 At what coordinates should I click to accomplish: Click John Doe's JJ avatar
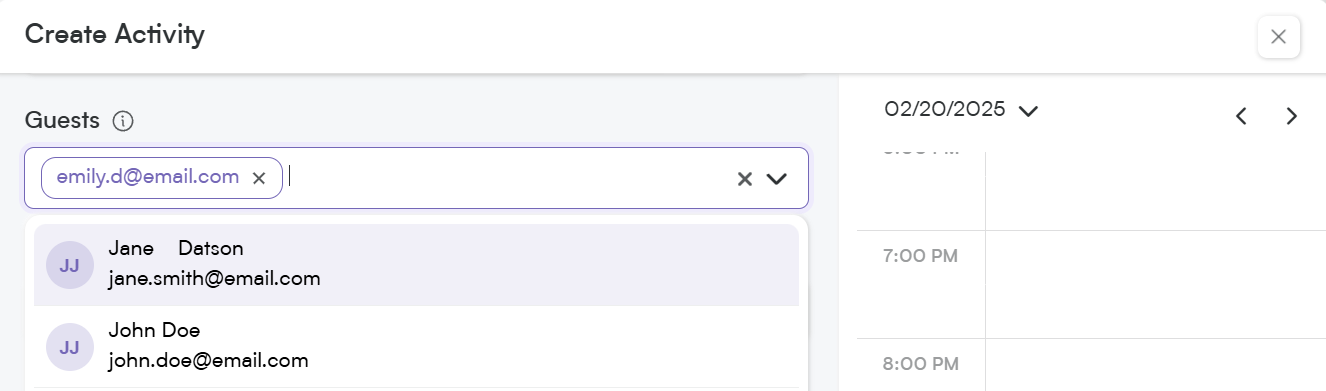(x=70, y=347)
